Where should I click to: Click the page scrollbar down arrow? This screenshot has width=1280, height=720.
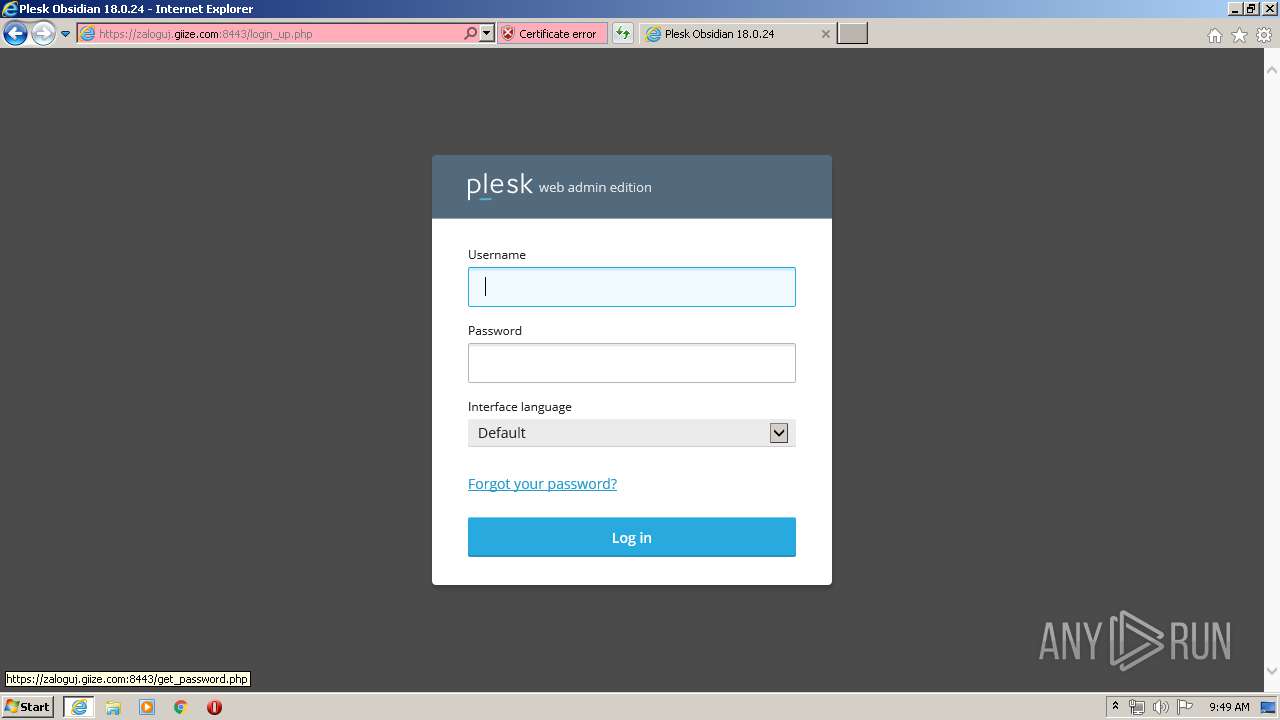[1272, 671]
